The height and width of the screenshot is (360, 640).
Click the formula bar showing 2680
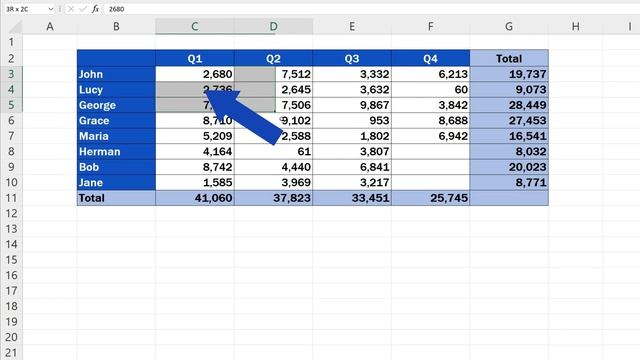[371, 9]
